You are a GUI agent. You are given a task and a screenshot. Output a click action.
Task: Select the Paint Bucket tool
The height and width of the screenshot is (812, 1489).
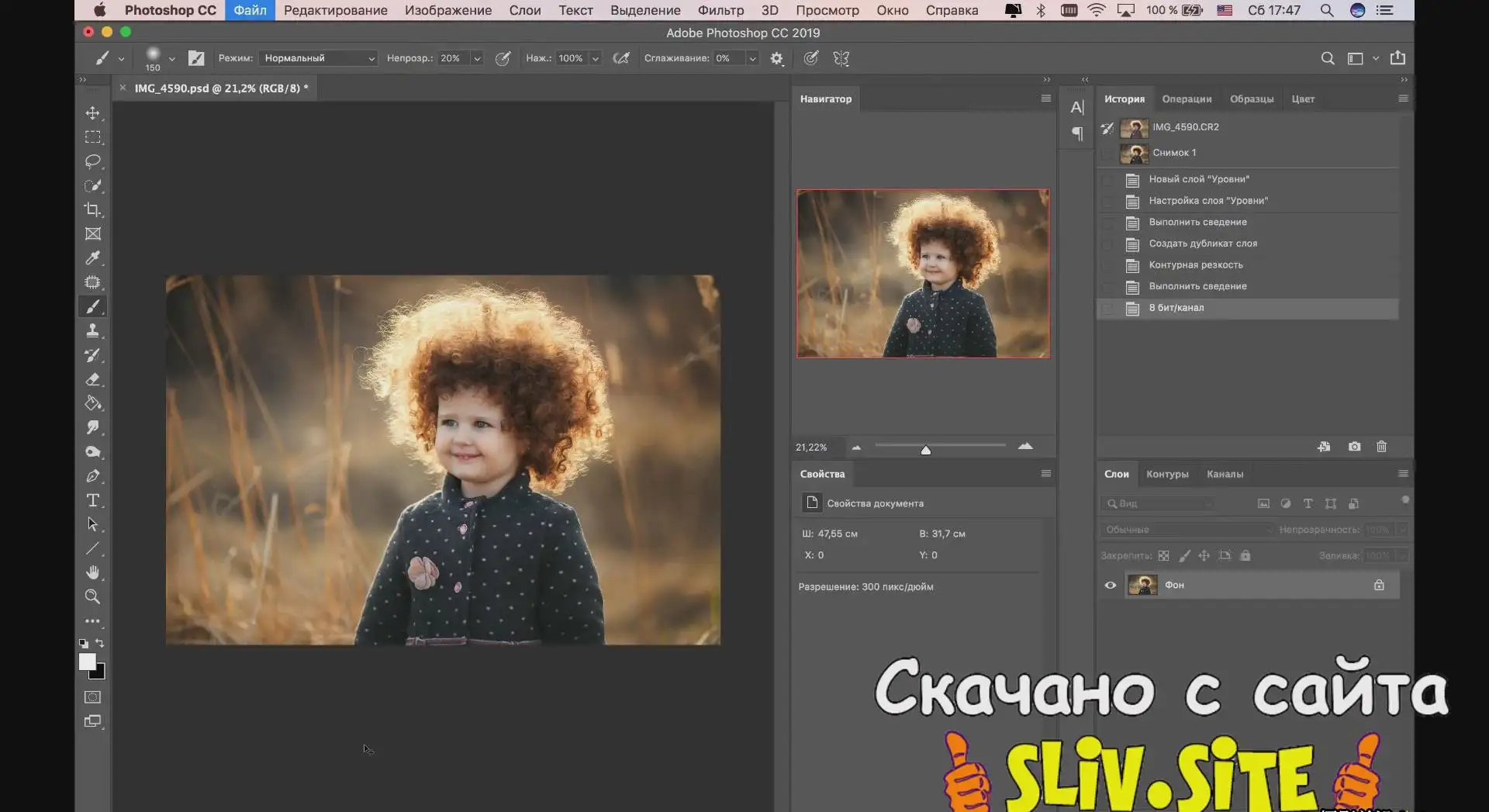(93, 403)
